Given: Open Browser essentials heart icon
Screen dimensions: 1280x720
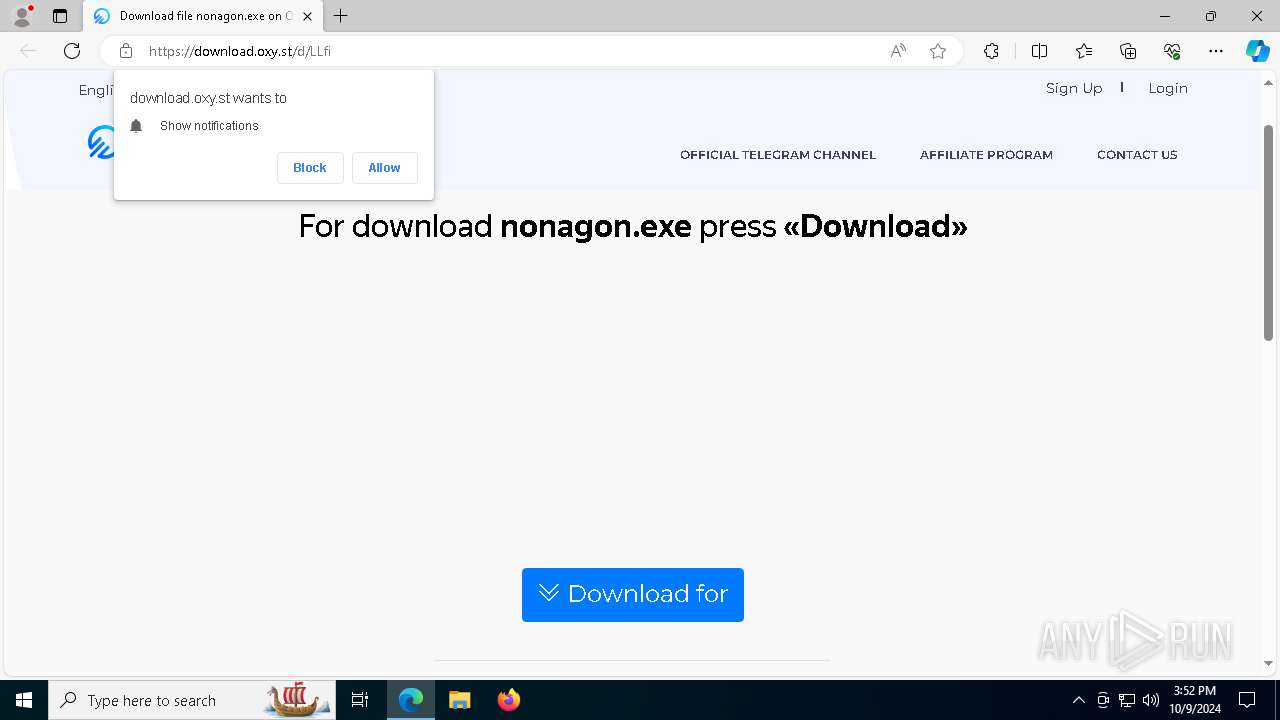Looking at the screenshot, I should 1172,51.
